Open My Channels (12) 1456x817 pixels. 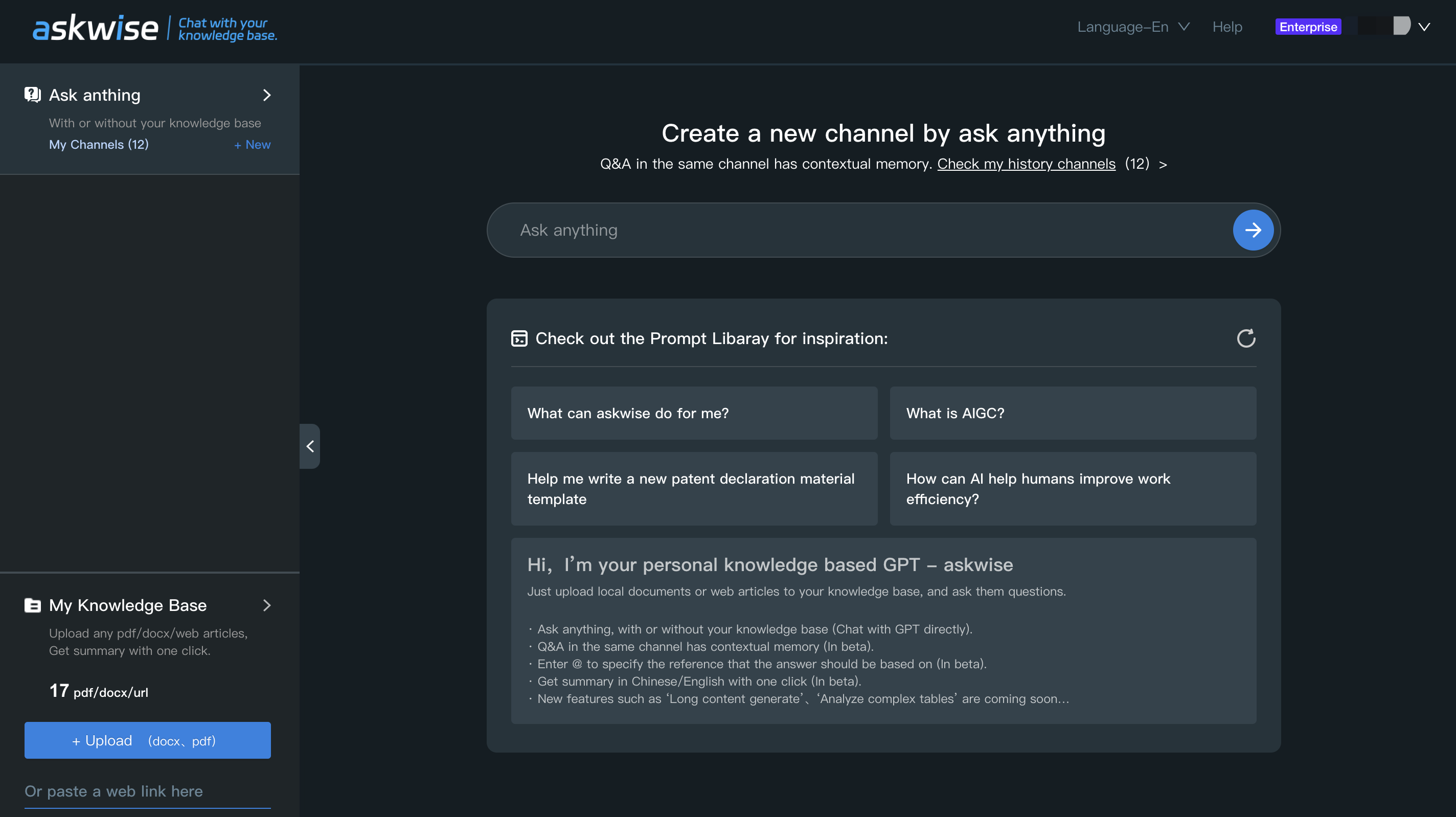(x=98, y=144)
